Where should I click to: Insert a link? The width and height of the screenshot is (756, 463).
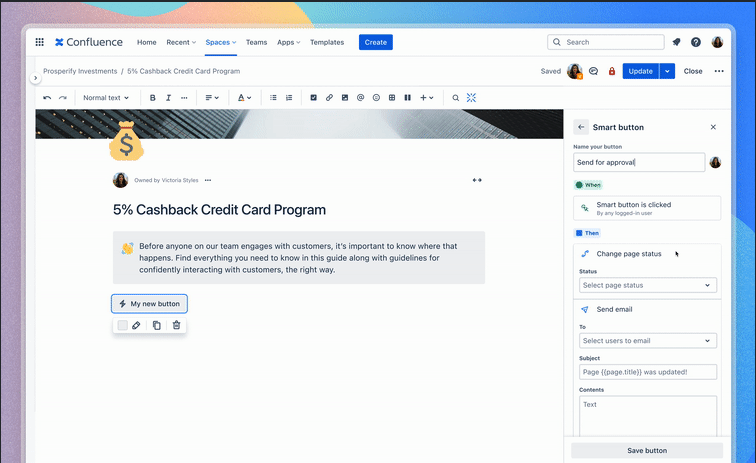point(329,97)
